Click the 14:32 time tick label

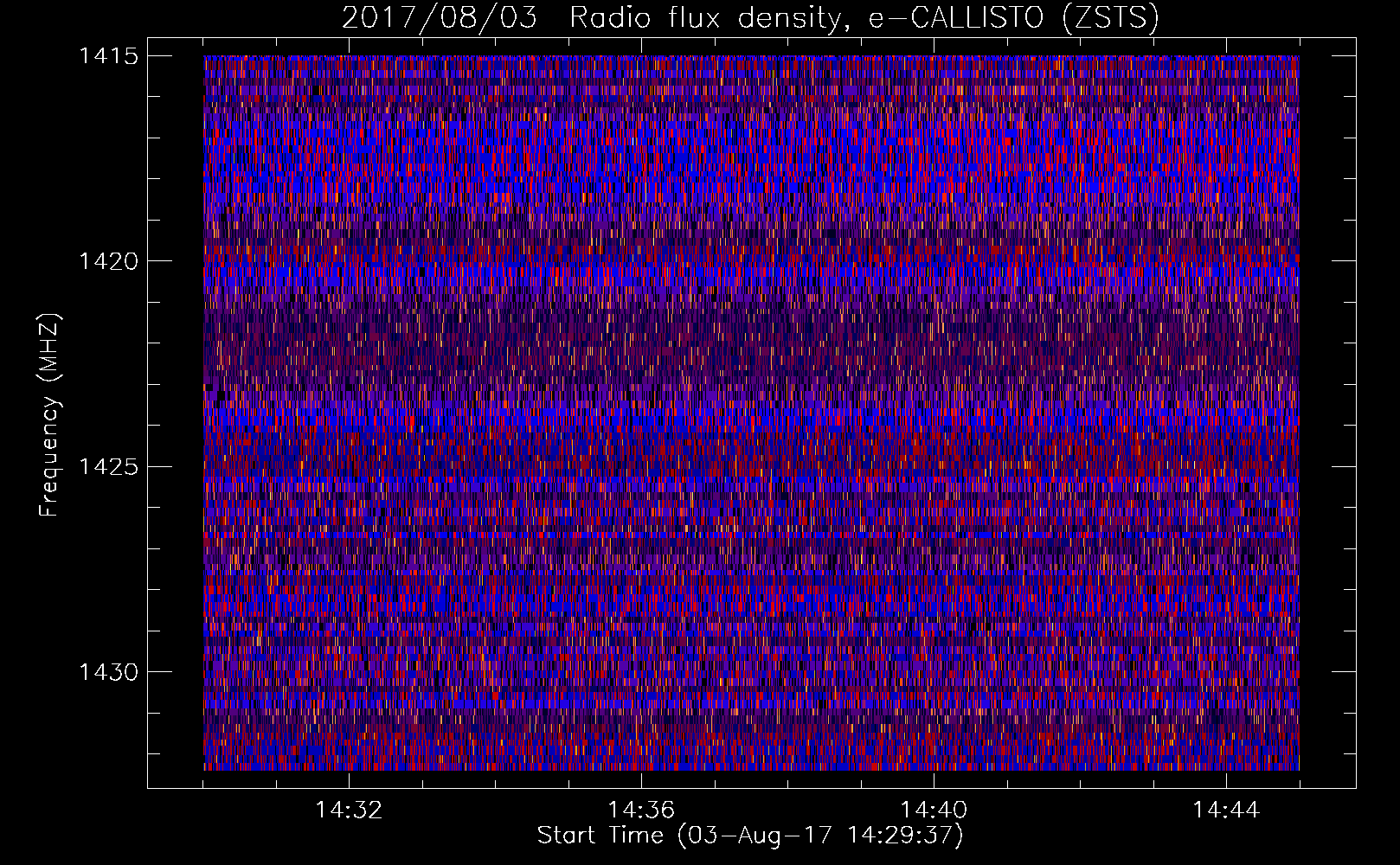click(x=349, y=811)
